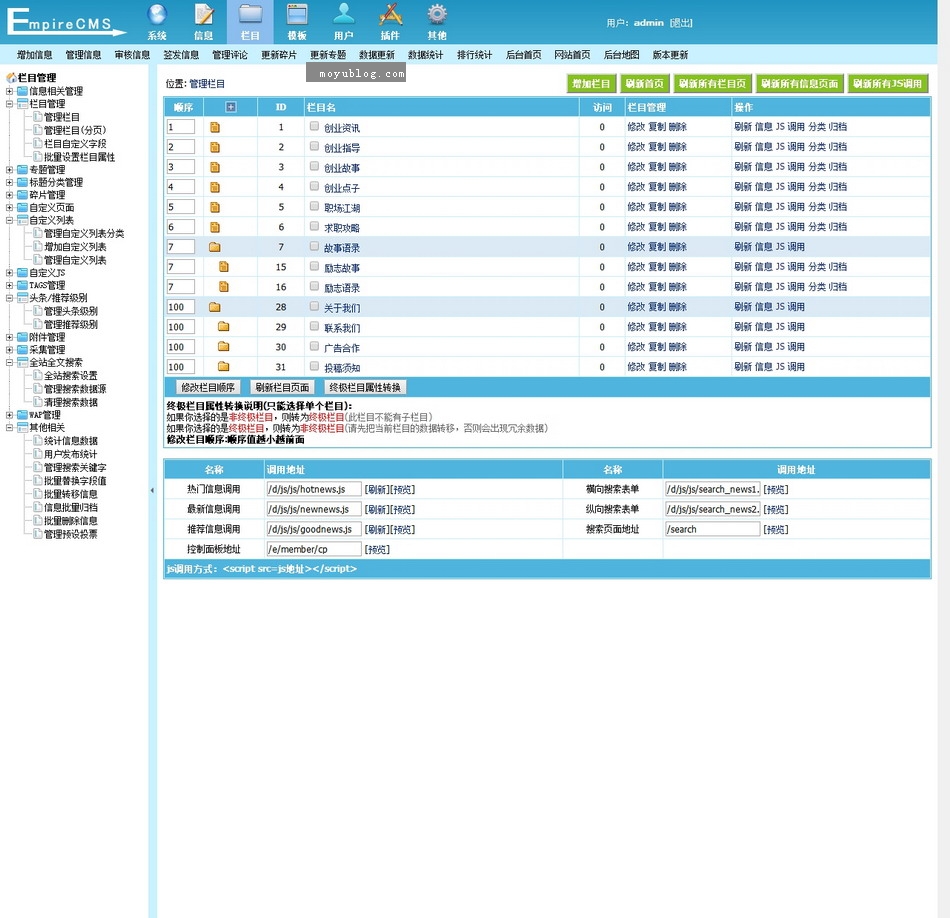Open the 其他 gear icon
Screen dimensions: 950x918
pyautogui.click(x=437, y=14)
